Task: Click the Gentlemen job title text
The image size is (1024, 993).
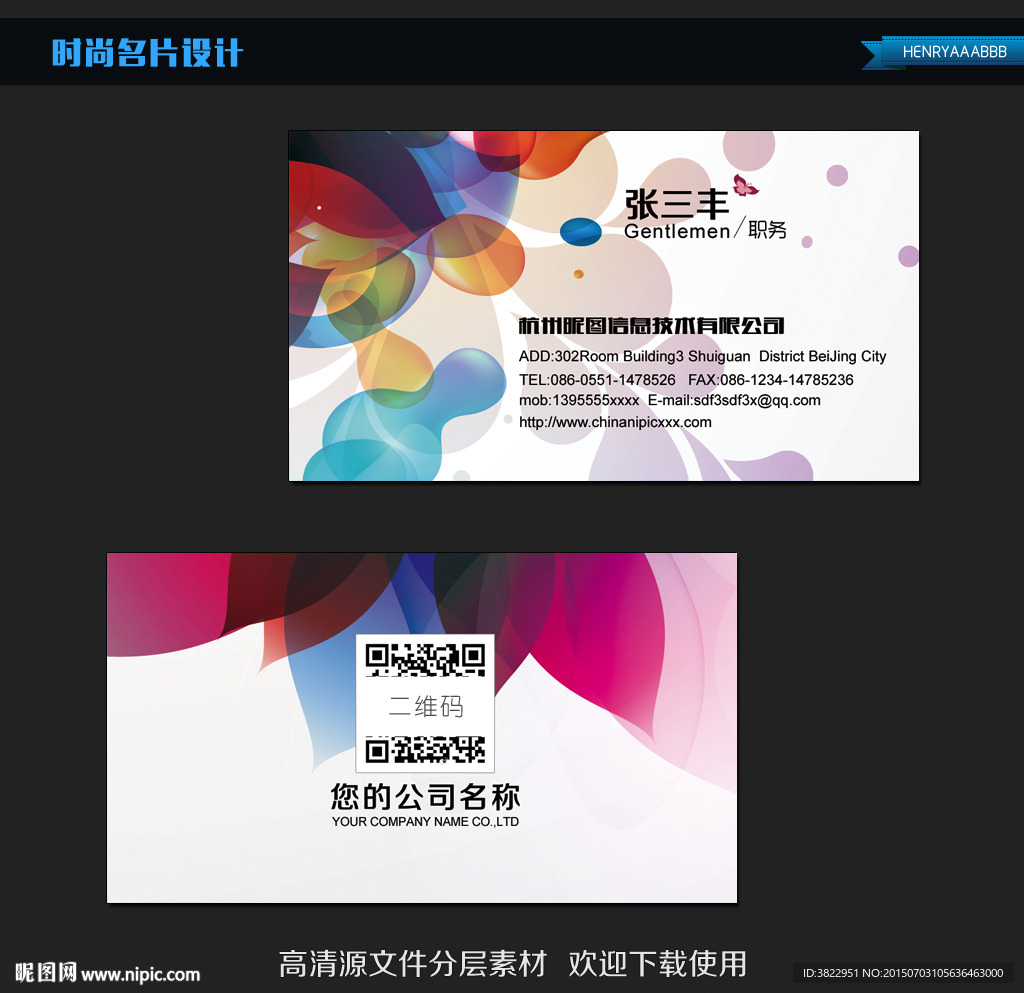Action: (677, 231)
